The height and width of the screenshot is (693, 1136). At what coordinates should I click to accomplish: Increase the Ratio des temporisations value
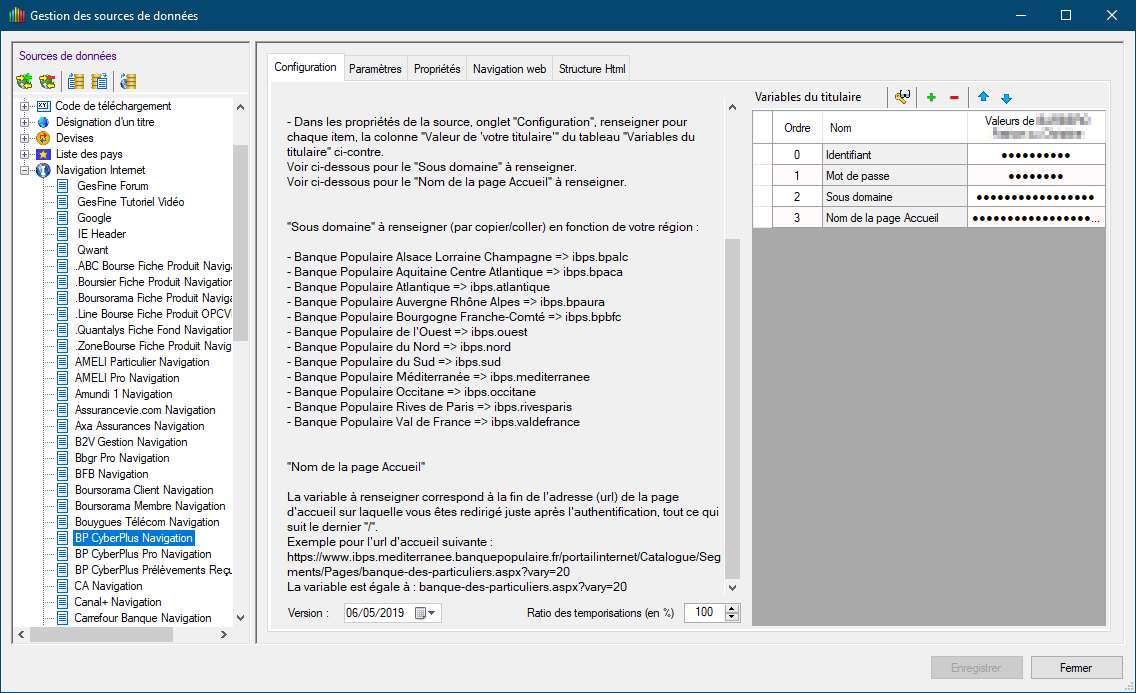coord(732,608)
